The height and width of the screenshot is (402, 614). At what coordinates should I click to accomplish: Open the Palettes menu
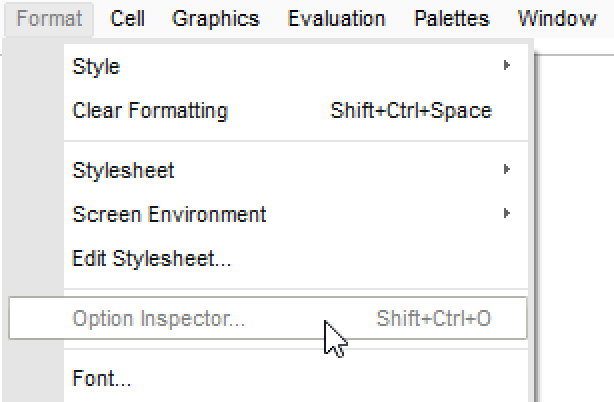[x=451, y=19]
